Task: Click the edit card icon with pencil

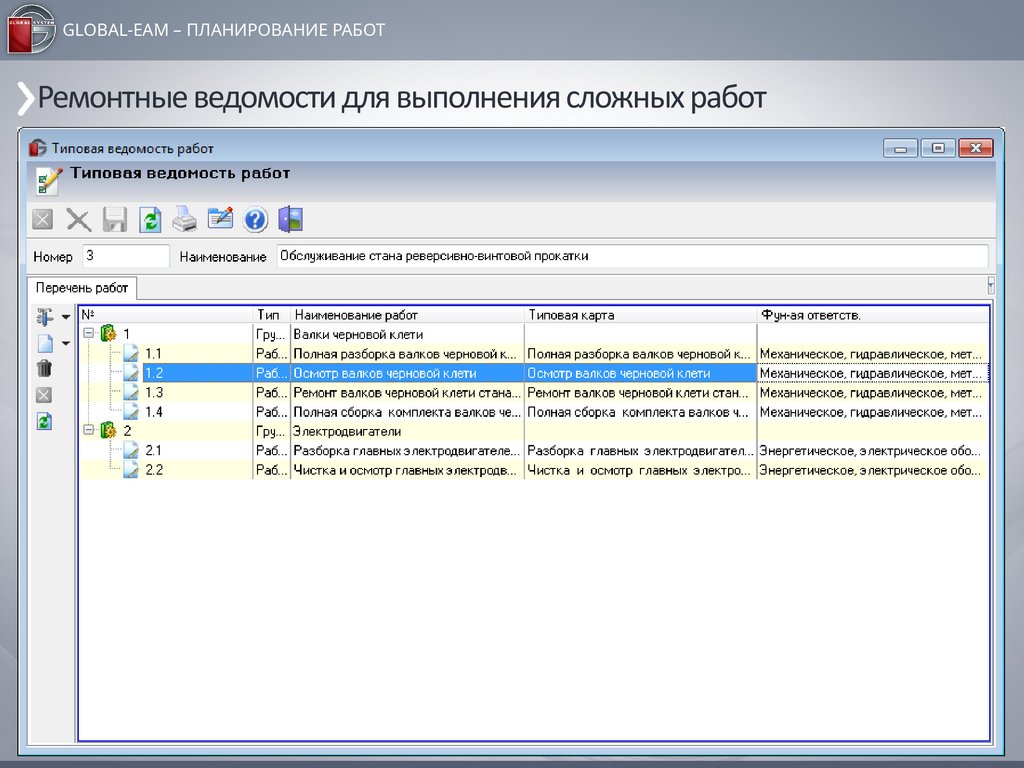Action: coord(220,219)
